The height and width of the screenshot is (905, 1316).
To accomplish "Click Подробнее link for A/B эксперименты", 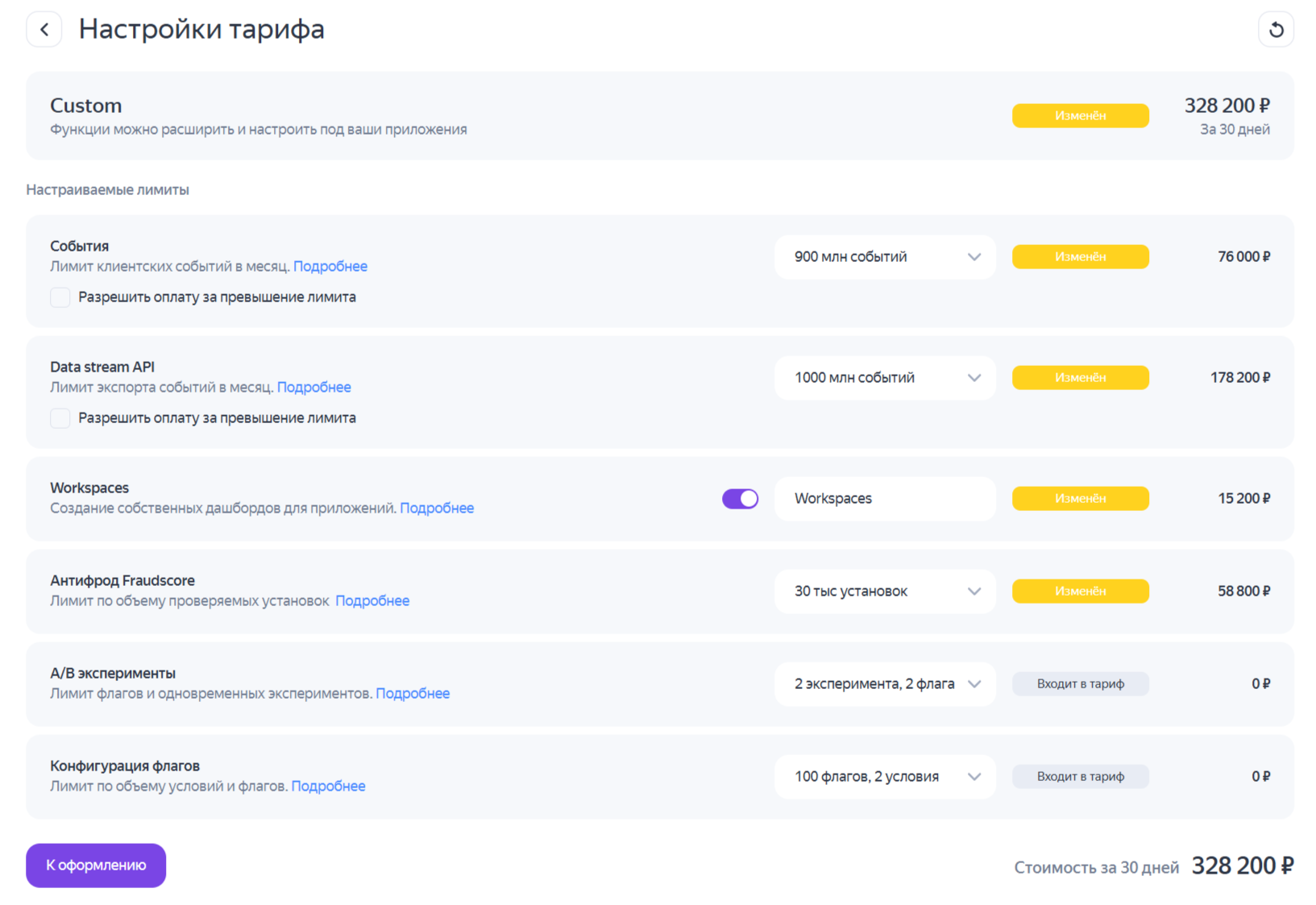I will (x=413, y=694).
